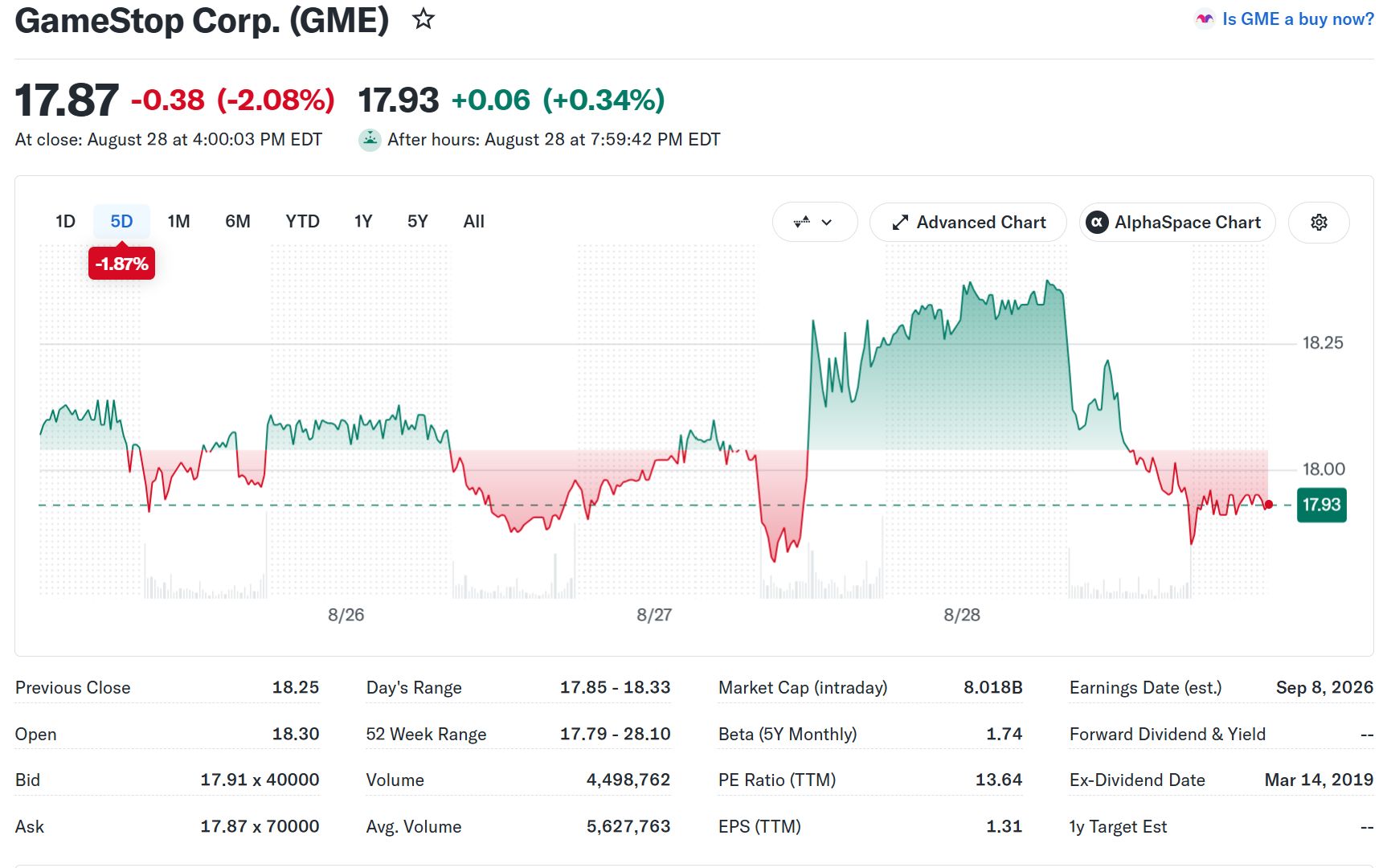
Task: Click the EPS (TTM) value 1.31
Action: 1004,826
